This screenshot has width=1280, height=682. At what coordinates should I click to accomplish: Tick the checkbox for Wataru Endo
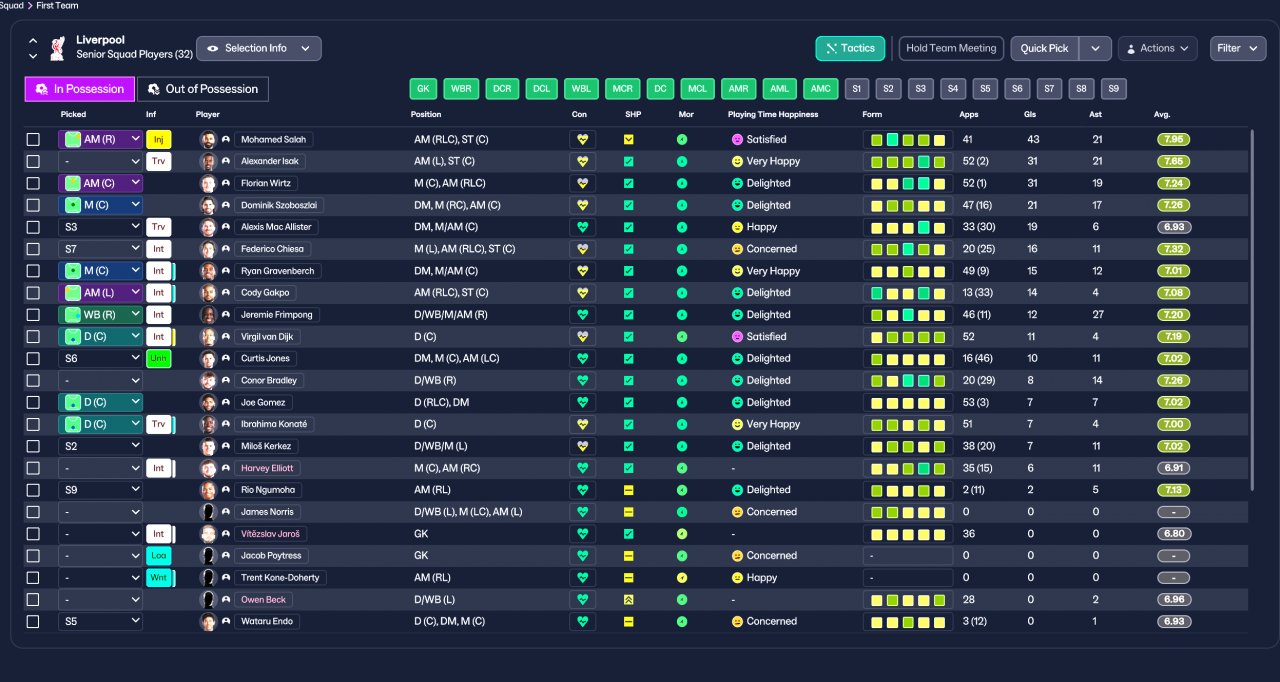(33, 622)
